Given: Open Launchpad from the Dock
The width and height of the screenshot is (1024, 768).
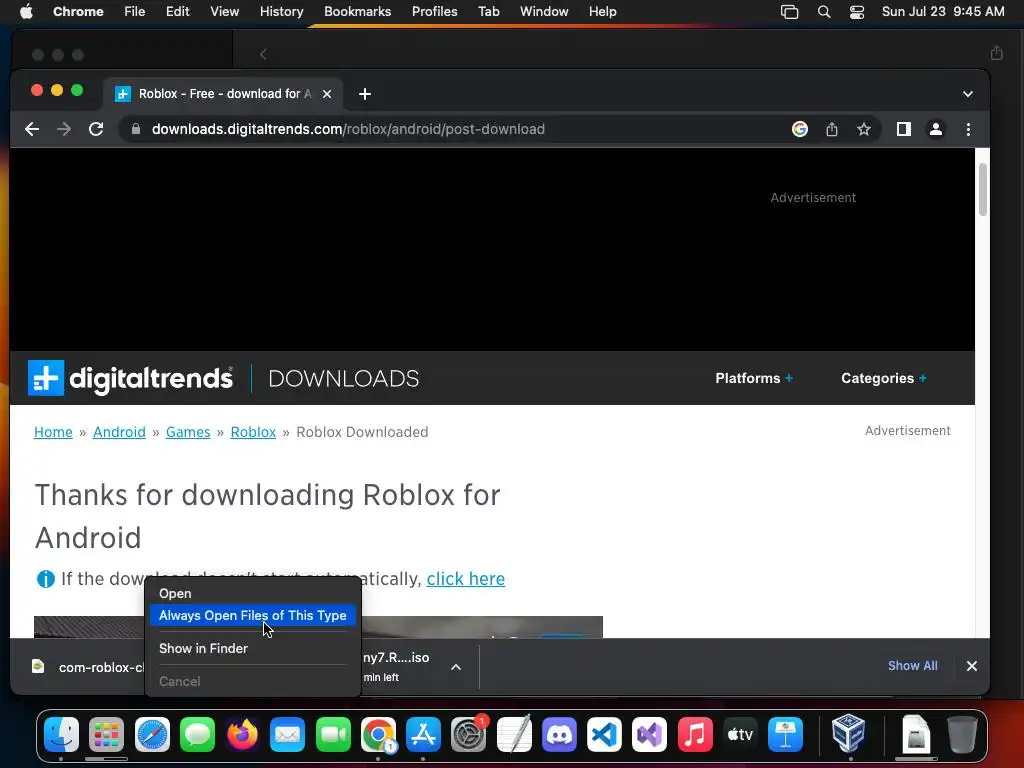Looking at the screenshot, I should (106, 735).
